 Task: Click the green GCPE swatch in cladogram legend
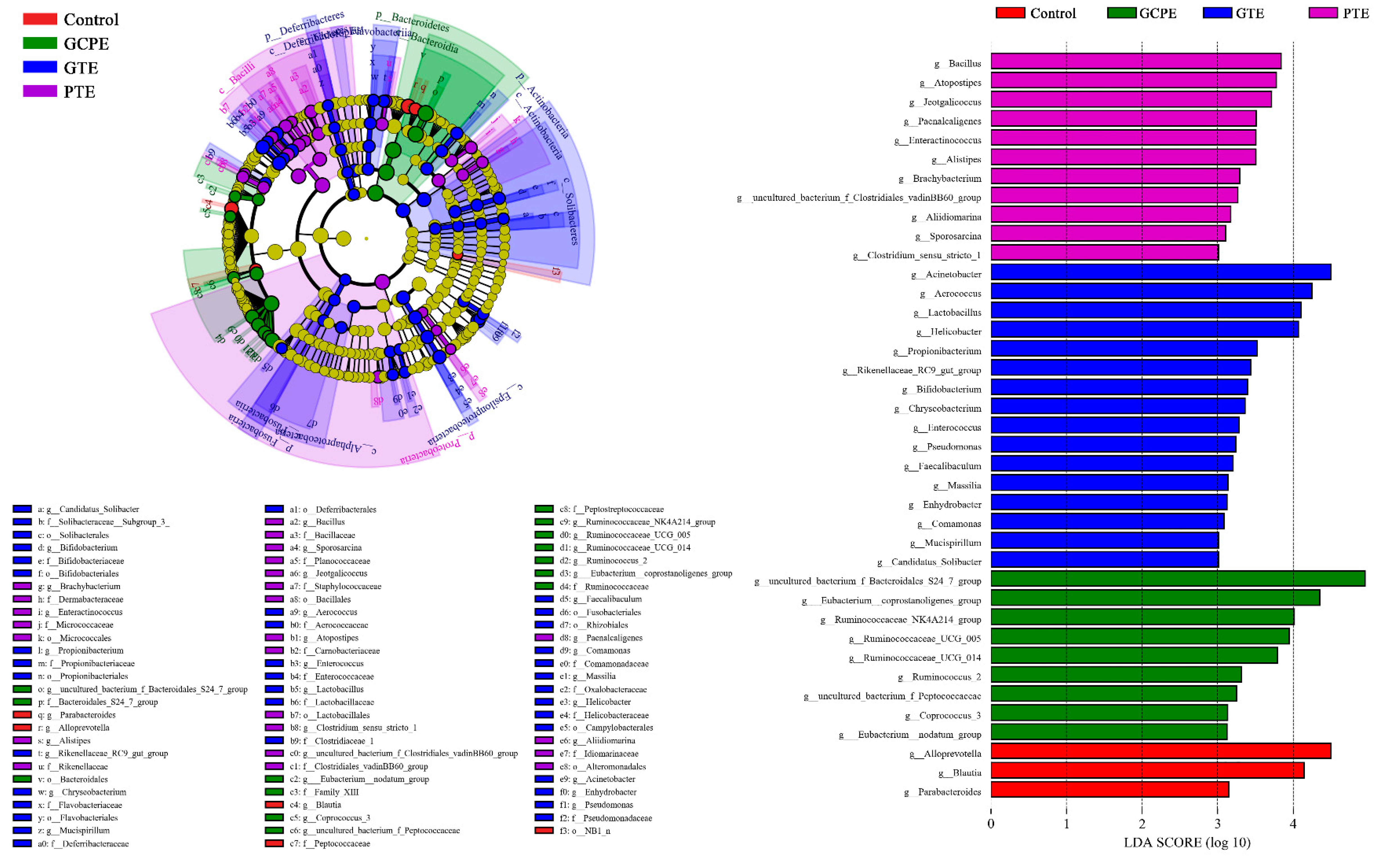pyautogui.click(x=40, y=43)
